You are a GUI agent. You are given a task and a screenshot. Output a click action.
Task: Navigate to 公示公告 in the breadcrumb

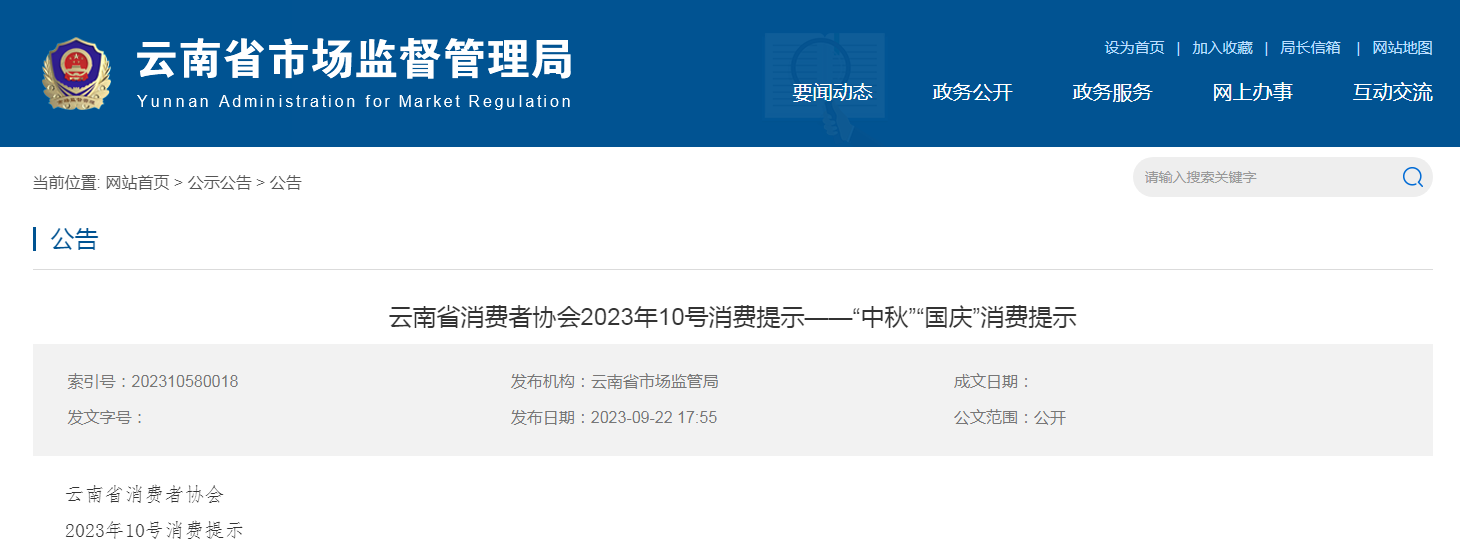pos(220,182)
